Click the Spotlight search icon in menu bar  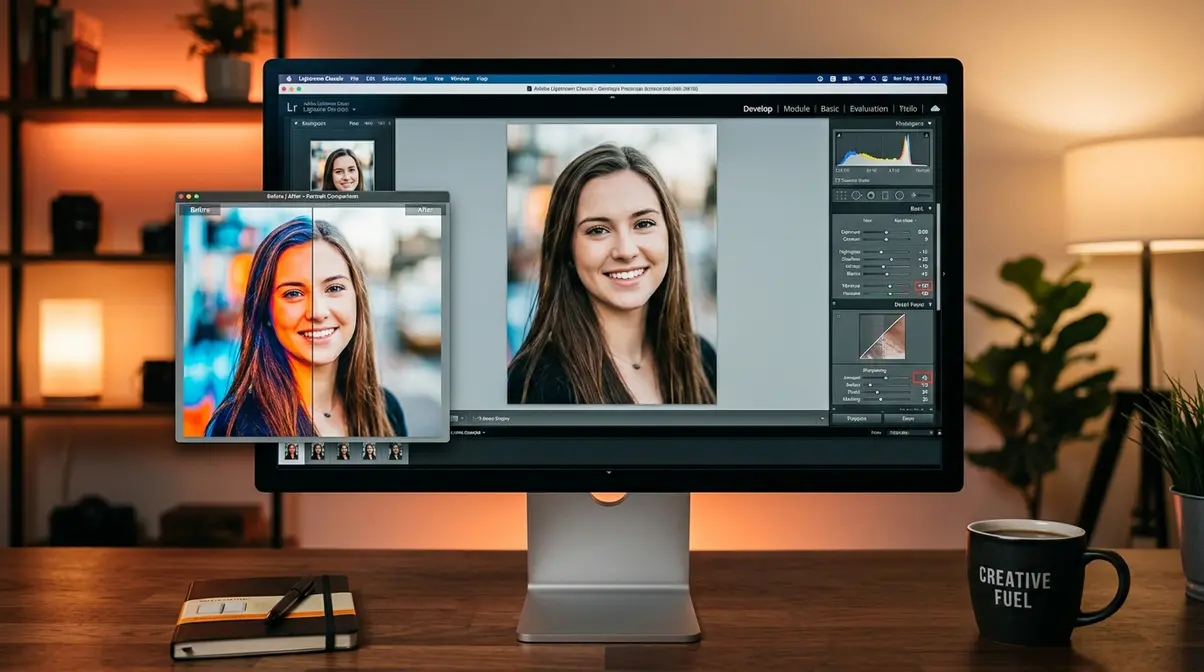click(874, 79)
